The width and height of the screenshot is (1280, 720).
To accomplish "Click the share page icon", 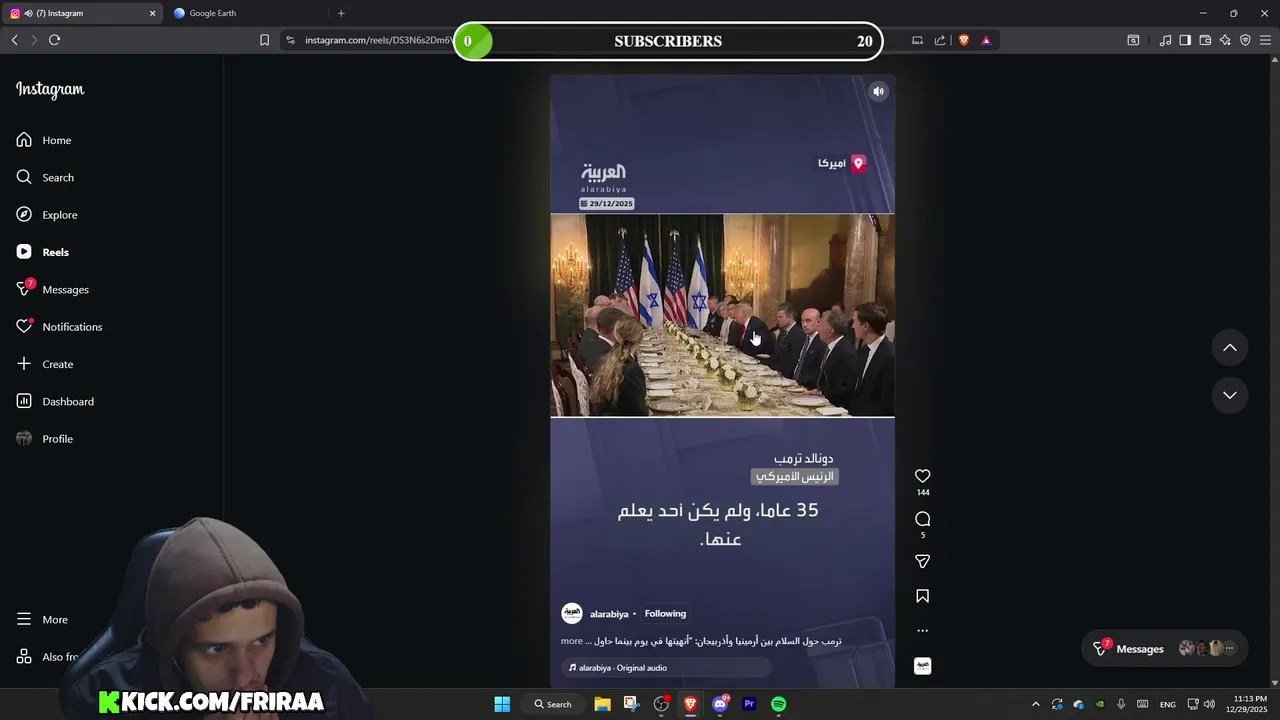I will tap(940, 40).
